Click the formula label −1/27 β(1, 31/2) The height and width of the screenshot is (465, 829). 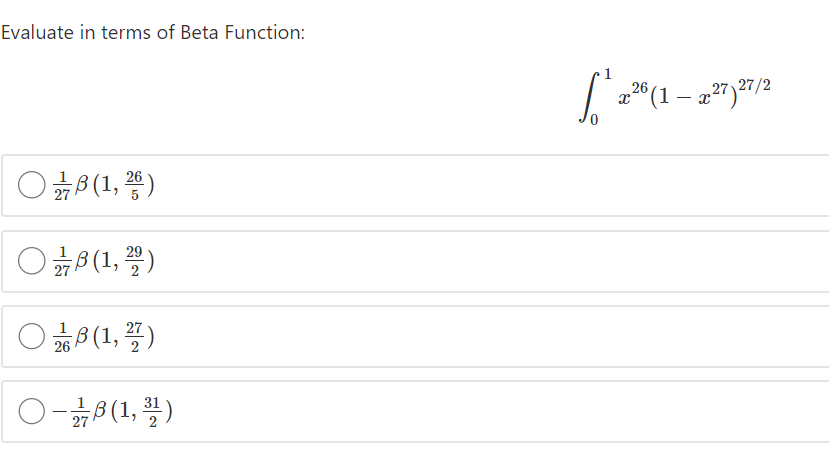[x=113, y=412]
